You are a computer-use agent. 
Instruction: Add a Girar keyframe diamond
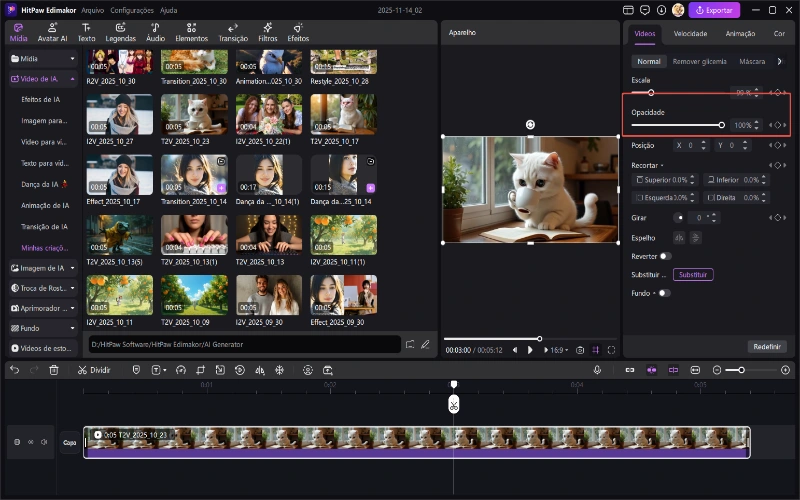click(778, 218)
